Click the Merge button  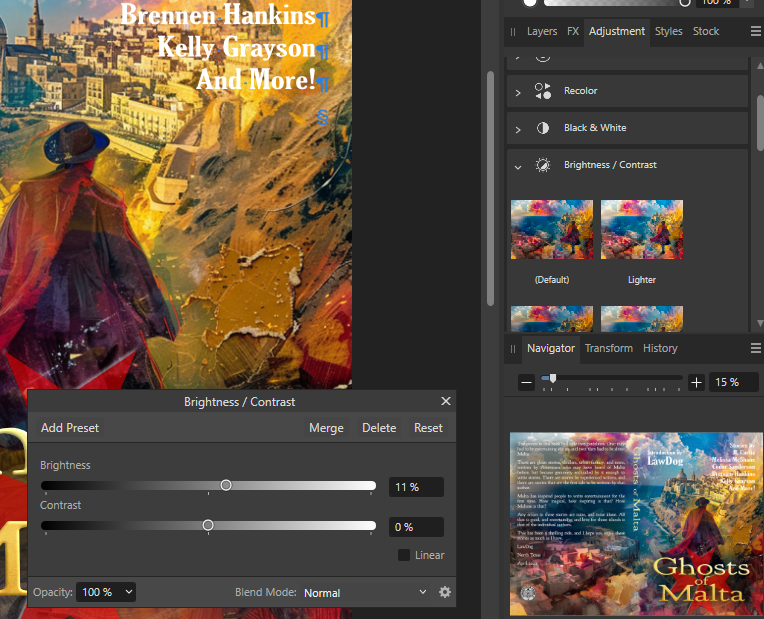click(x=326, y=428)
